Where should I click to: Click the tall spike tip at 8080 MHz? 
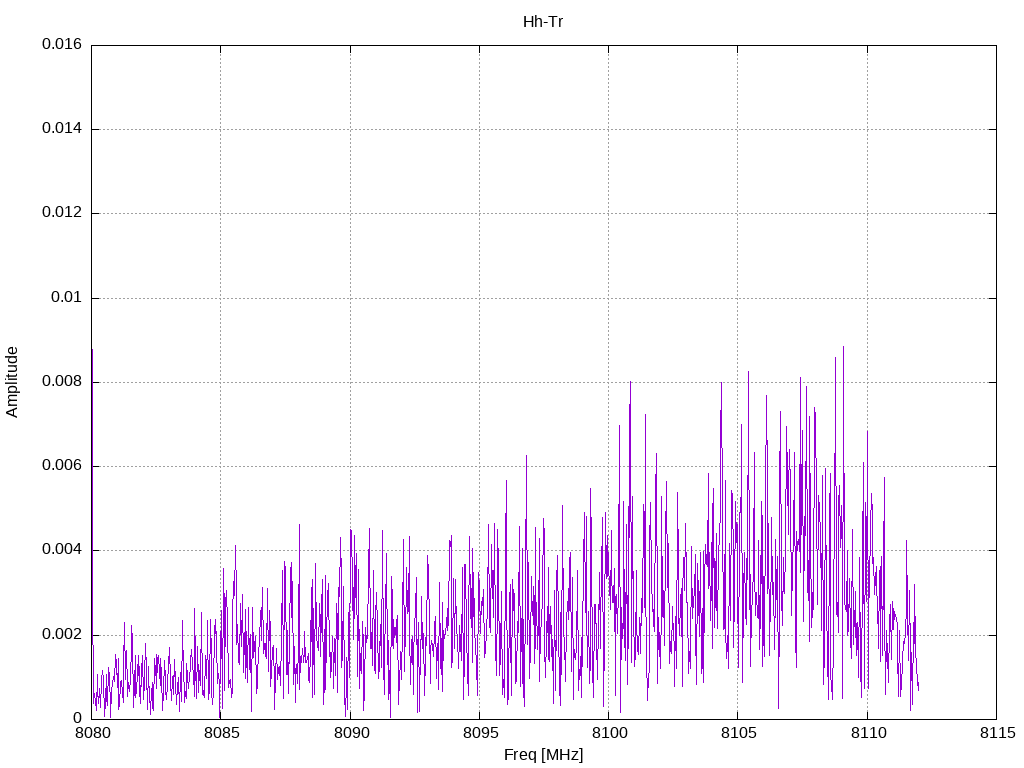tap(92, 350)
